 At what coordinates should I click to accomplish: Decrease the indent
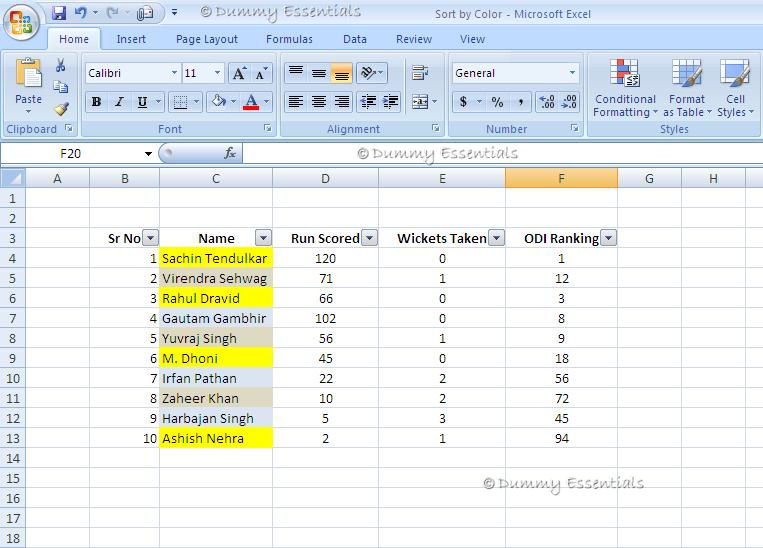pos(368,102)
